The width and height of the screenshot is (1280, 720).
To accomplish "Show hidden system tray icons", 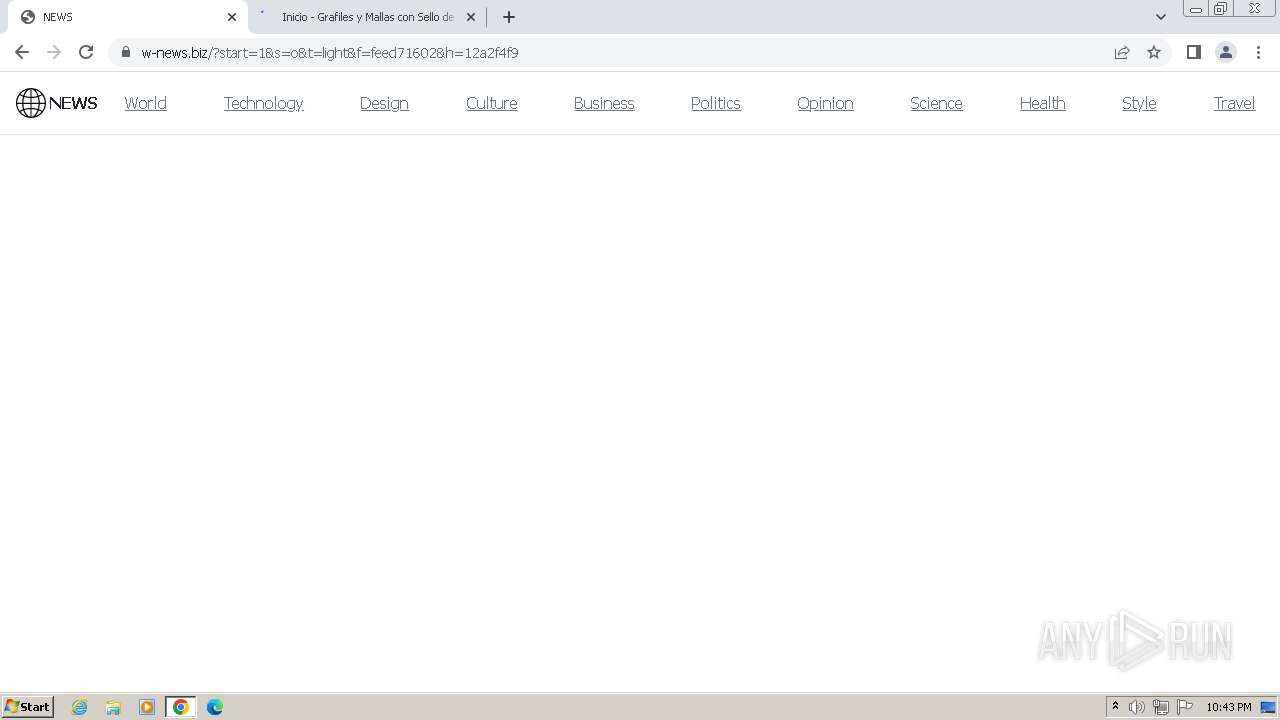I will [1115, 707].
